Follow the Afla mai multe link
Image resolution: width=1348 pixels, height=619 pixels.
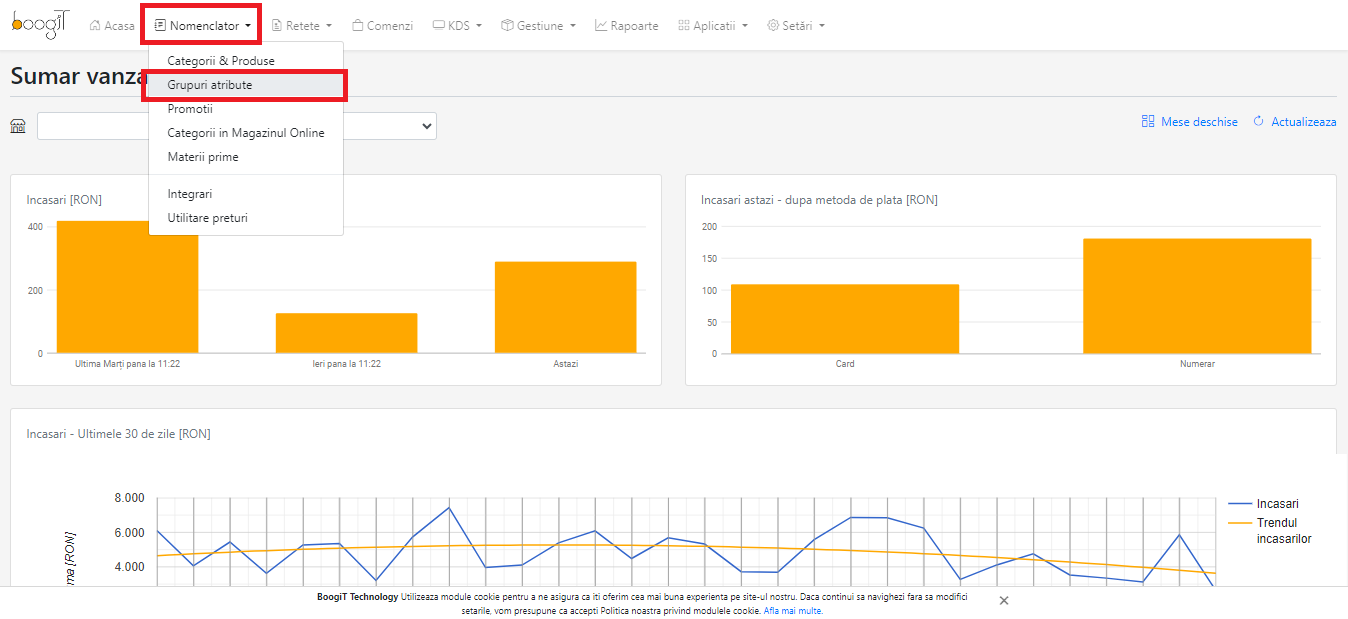coord(792,611)
